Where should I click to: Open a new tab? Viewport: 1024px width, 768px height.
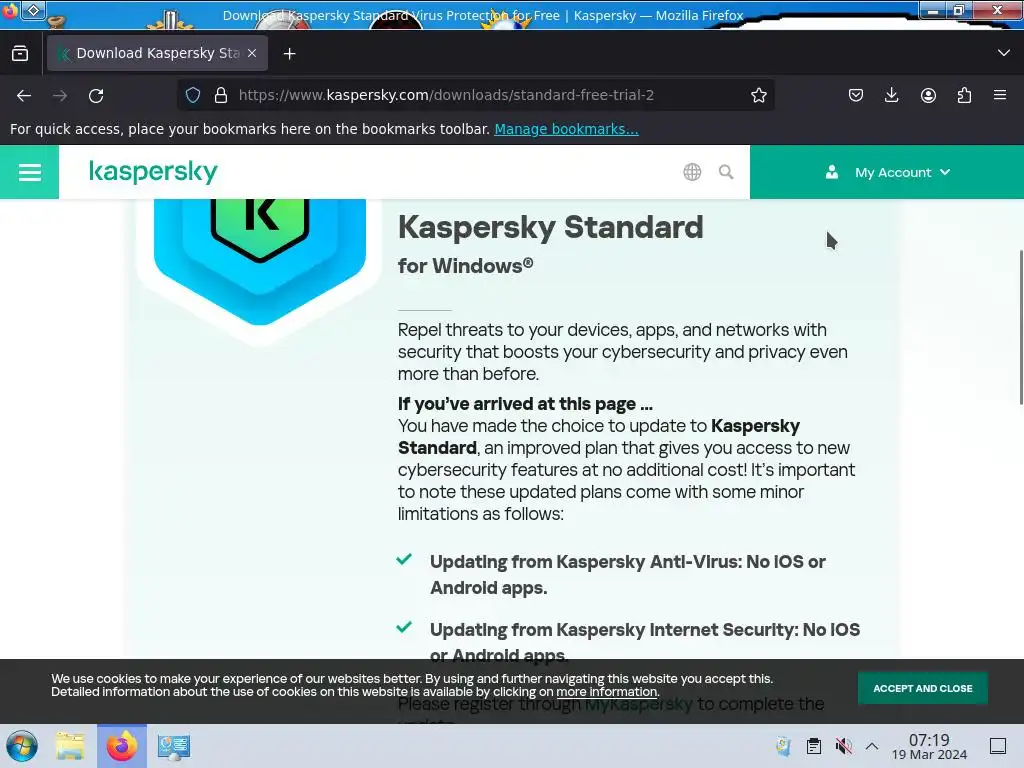289,54
